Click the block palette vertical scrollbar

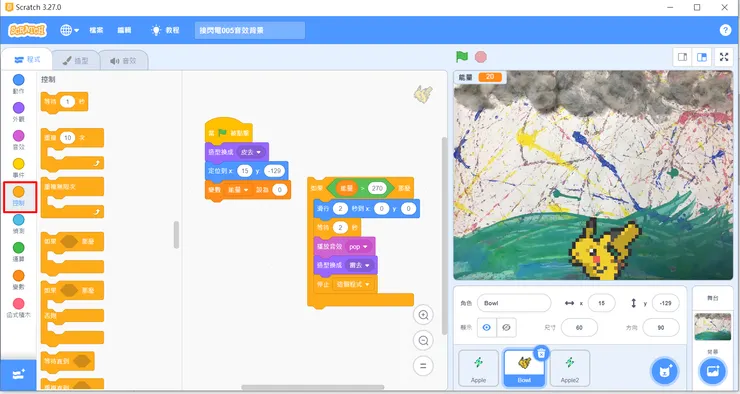177,235
